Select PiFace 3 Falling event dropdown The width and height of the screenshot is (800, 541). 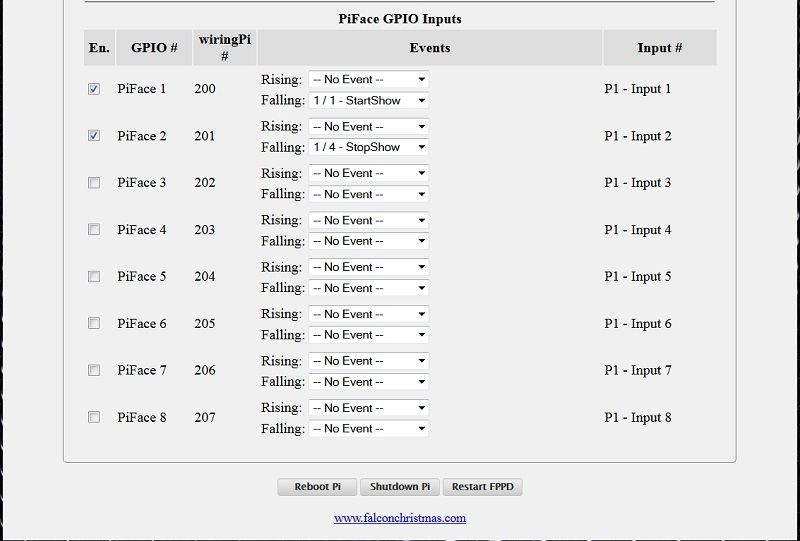pyautogui.click(x=368, y=194)
